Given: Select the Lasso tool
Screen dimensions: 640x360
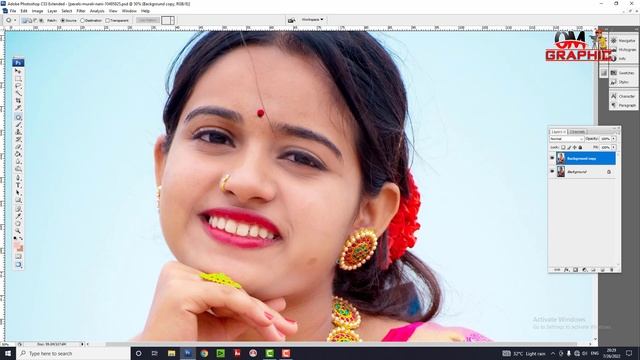Looking at the screenshot, I should coord(18,86).
